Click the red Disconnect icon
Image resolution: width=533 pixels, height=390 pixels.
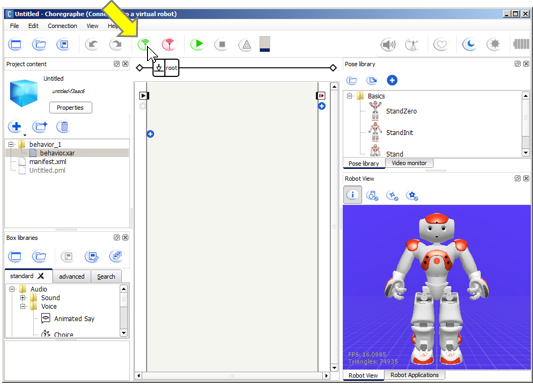169,45
